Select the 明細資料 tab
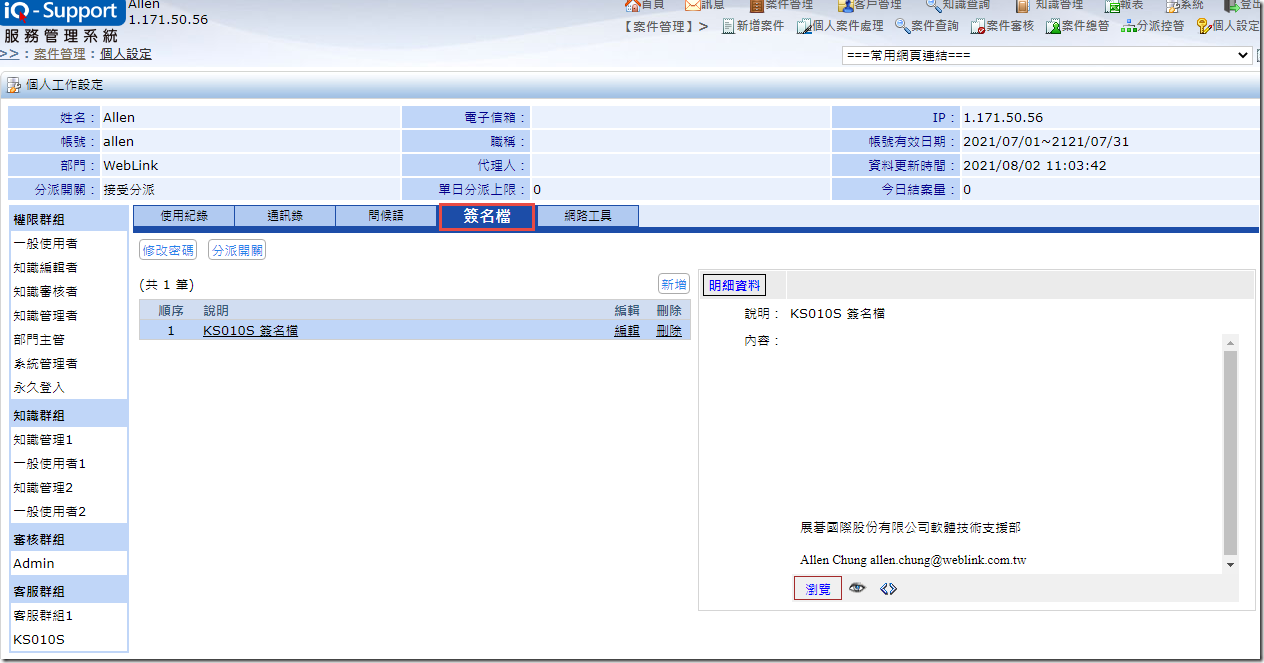Image resolution: width=1264 pixels, height=663 pixels. pyautogui.click(x=735, y=286)
